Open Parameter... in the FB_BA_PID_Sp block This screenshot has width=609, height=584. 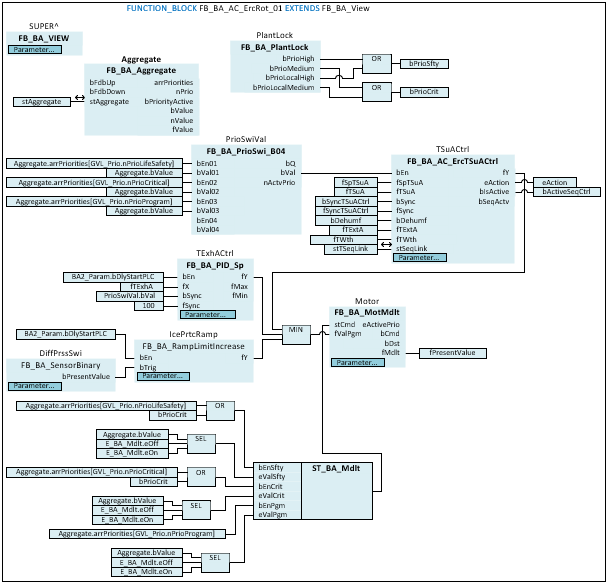click(208, 315)
